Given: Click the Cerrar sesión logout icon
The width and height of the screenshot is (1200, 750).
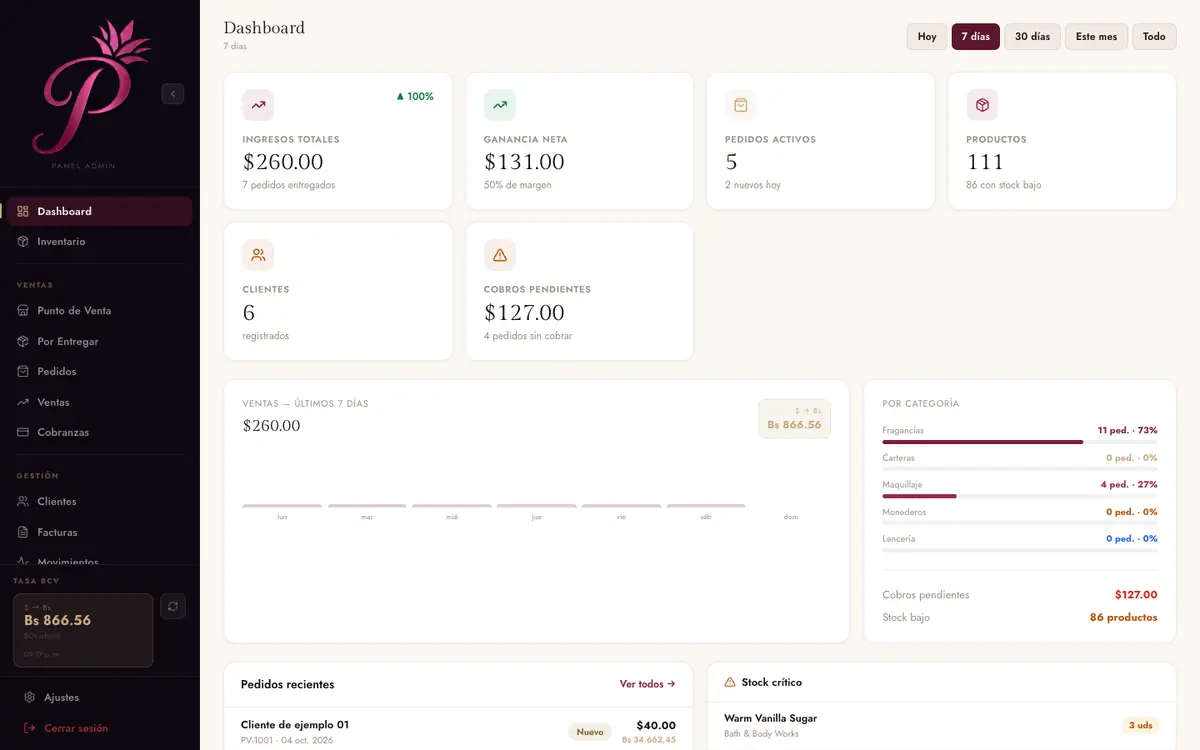Looking at the screenshot, I should tap(30, 728).
